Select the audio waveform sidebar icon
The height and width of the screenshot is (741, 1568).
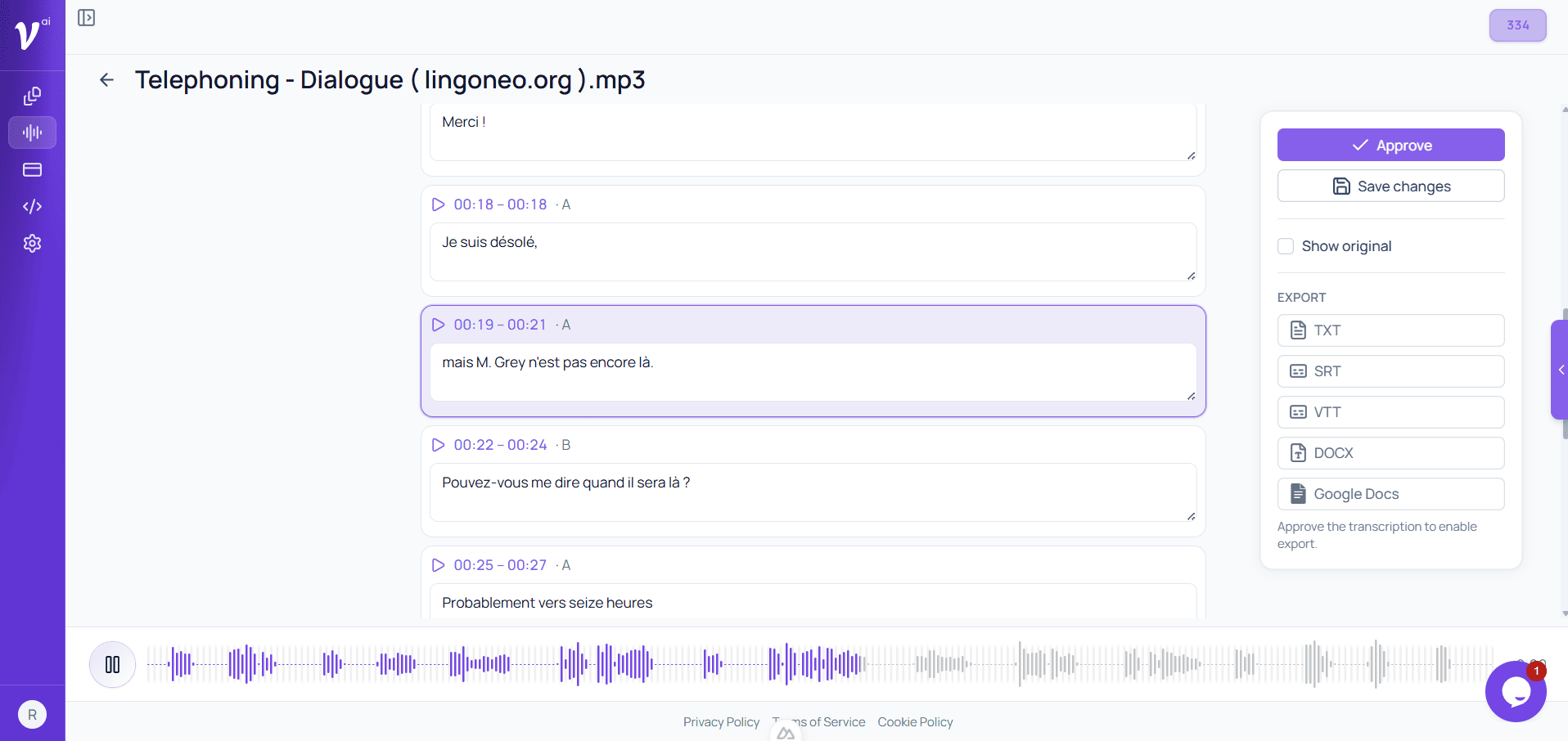(x=32, y=132)
